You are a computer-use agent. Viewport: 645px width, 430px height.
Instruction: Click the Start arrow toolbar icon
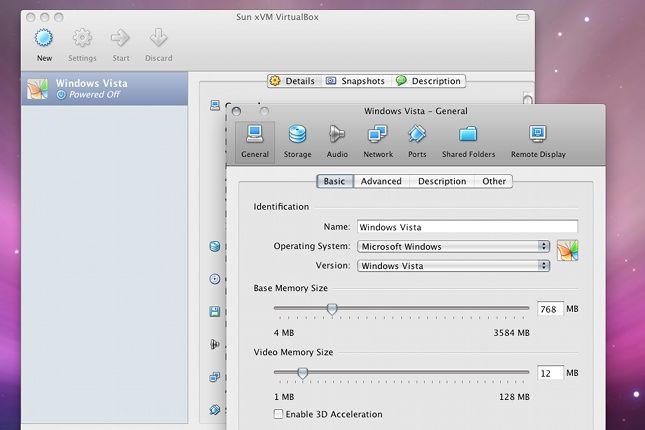[121, 38]
